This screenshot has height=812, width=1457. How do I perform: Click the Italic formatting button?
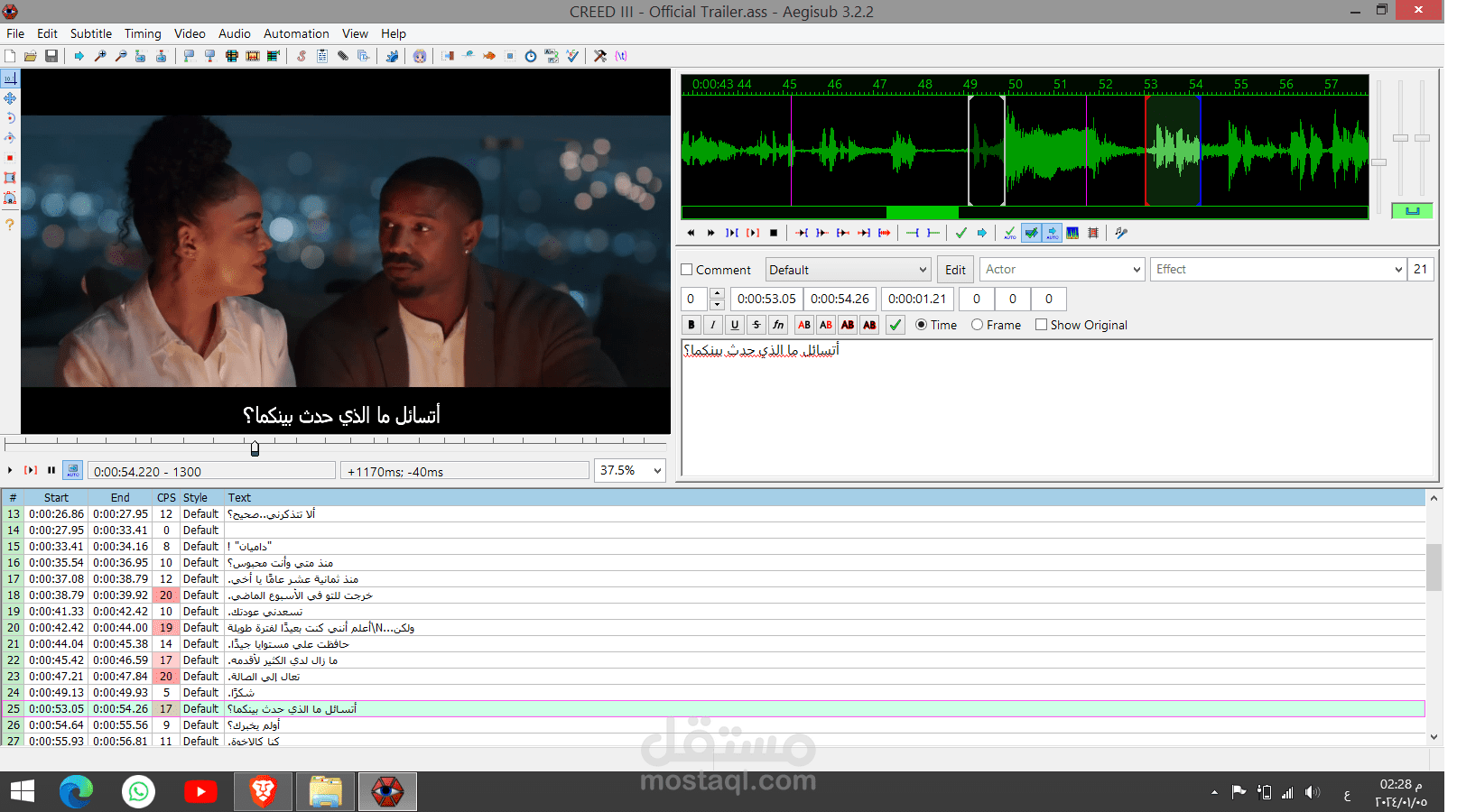click(x=713, y=325)
